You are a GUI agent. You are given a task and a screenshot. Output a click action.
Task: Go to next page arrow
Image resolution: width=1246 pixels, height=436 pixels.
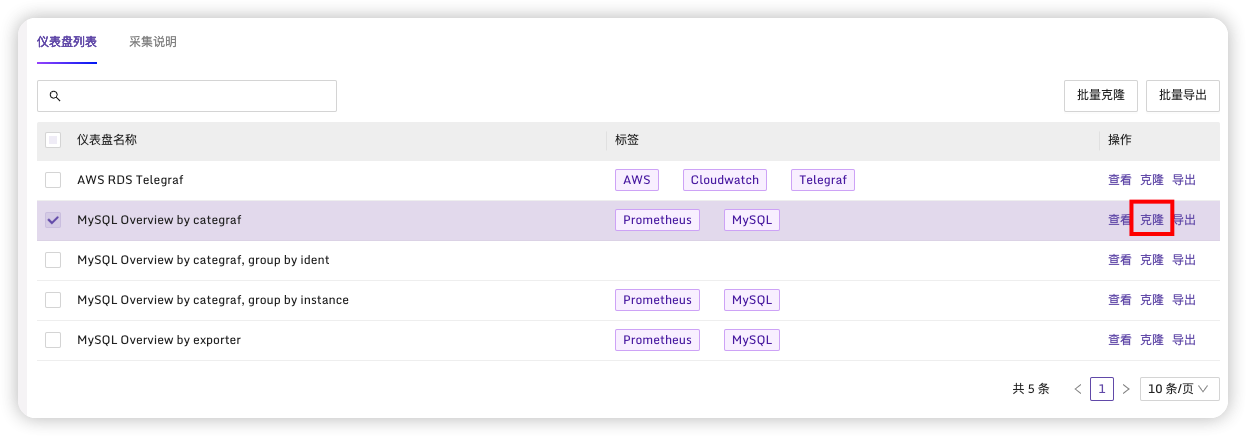1126,389
